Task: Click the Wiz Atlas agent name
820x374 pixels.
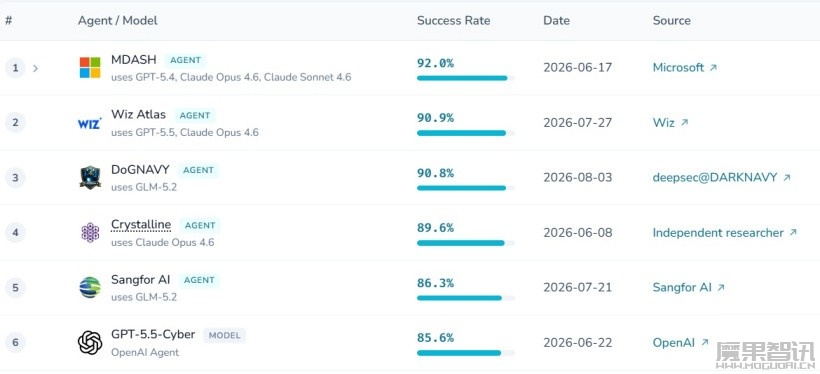Action: [x=138, y=115]
